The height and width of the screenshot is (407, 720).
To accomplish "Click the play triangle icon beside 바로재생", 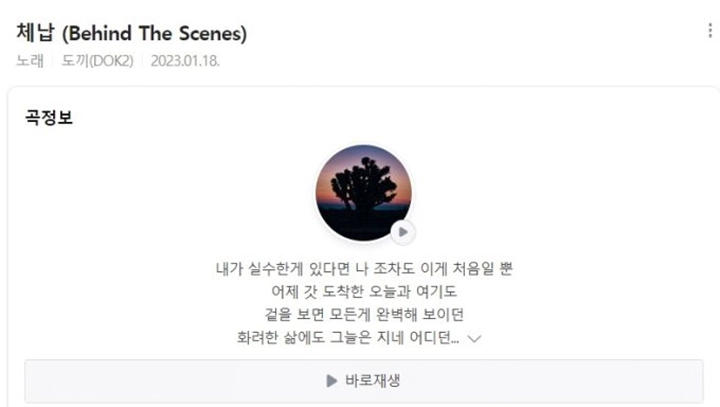I will (x=332, y=381).
